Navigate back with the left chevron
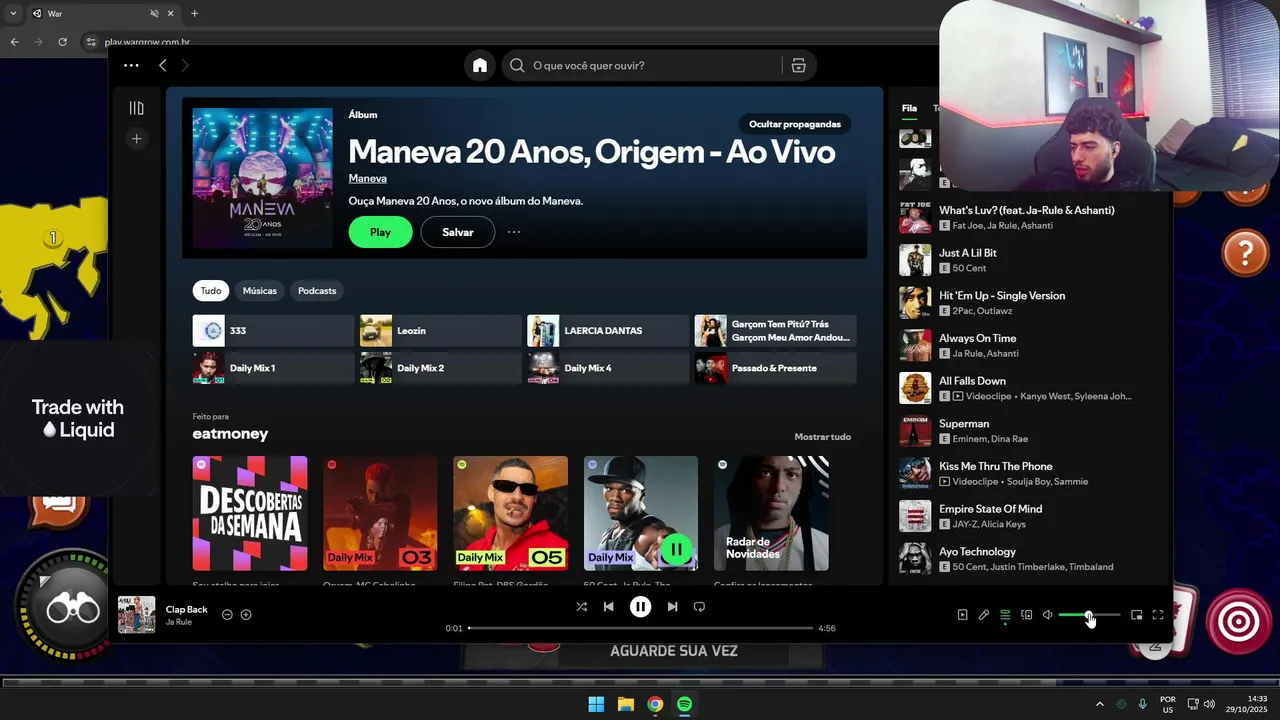This screenshot has width=1280, height=720. [163, 65]
